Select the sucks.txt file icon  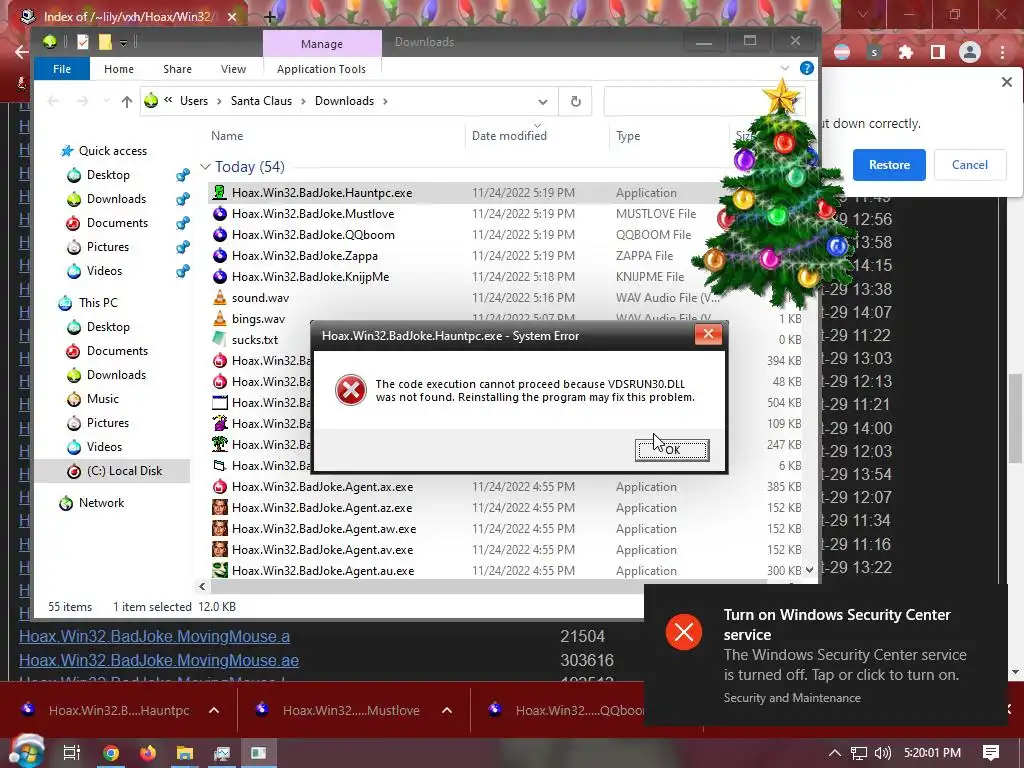point(220,339)
